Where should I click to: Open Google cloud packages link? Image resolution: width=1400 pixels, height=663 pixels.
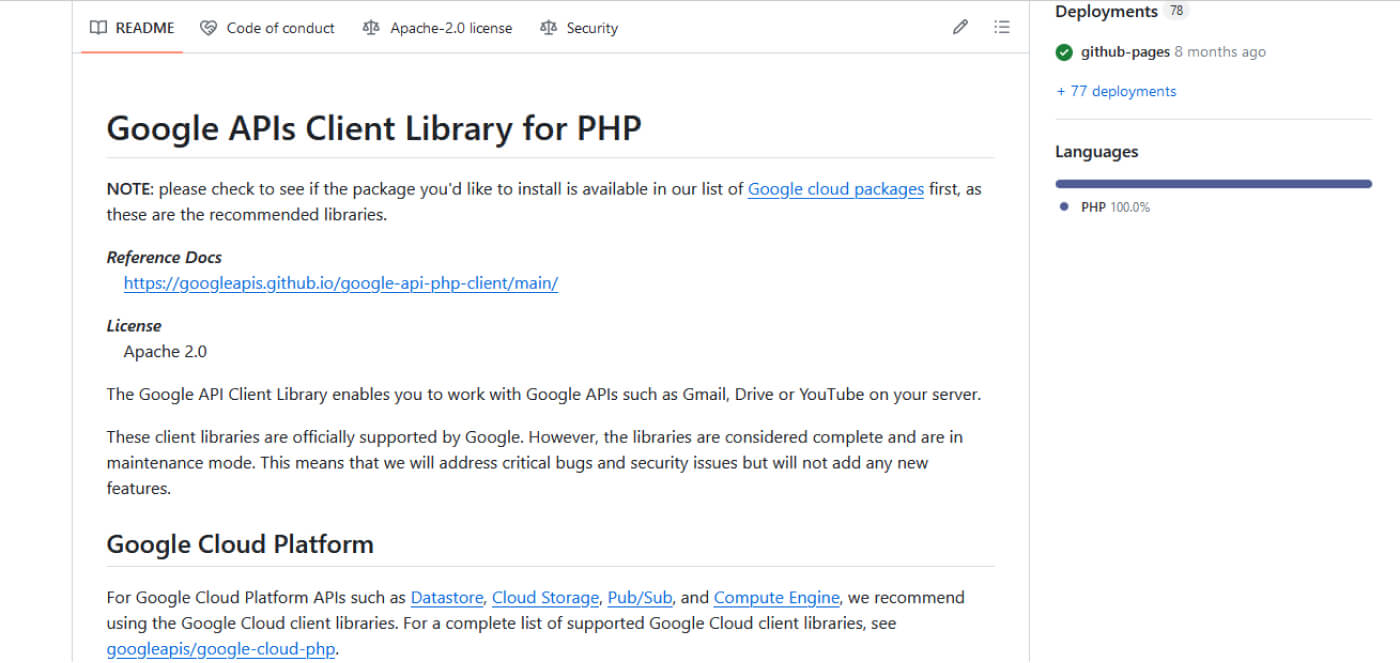[x=836, y=189]
